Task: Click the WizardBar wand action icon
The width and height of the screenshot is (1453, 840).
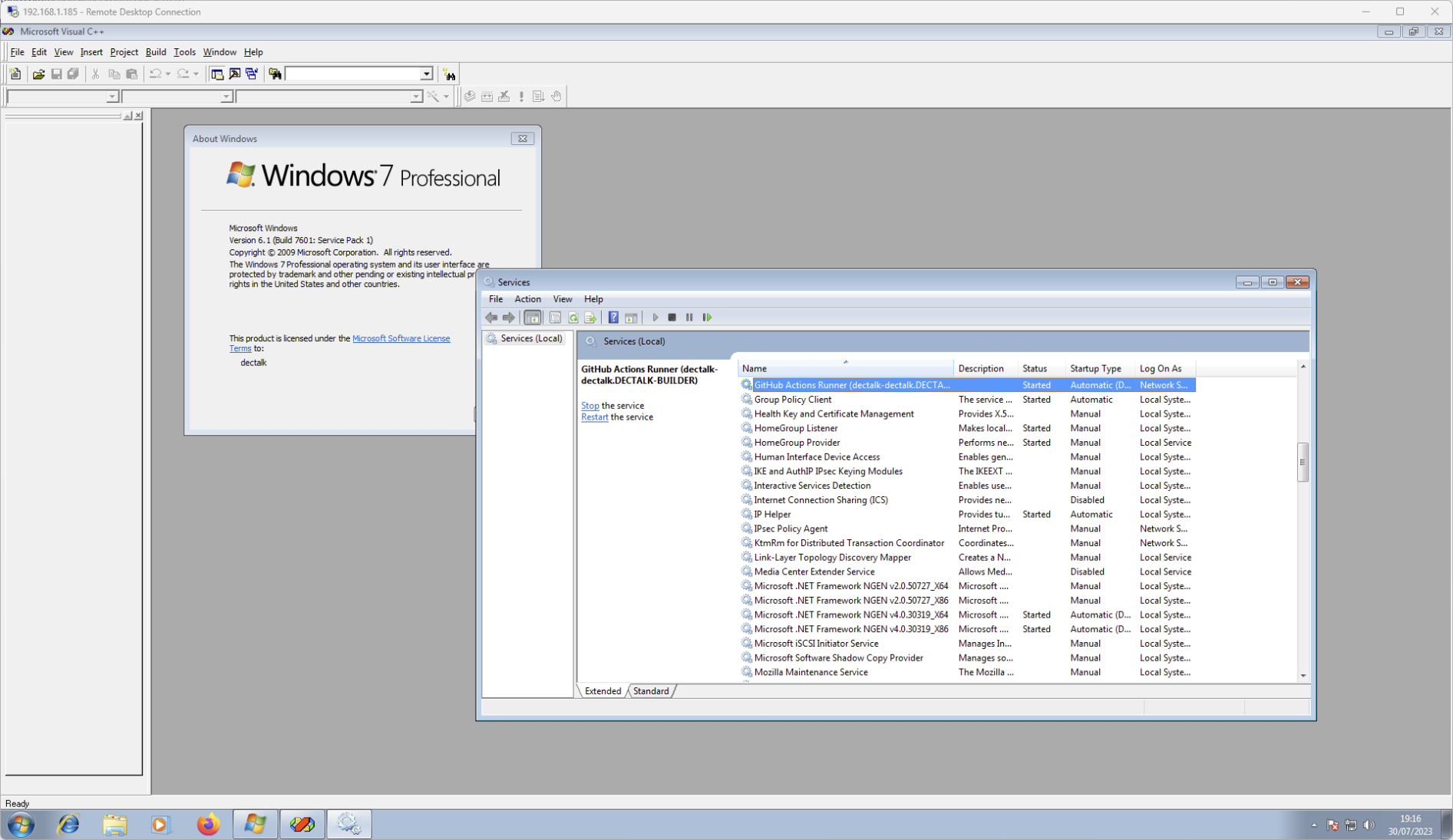Action: coord(434,97)
